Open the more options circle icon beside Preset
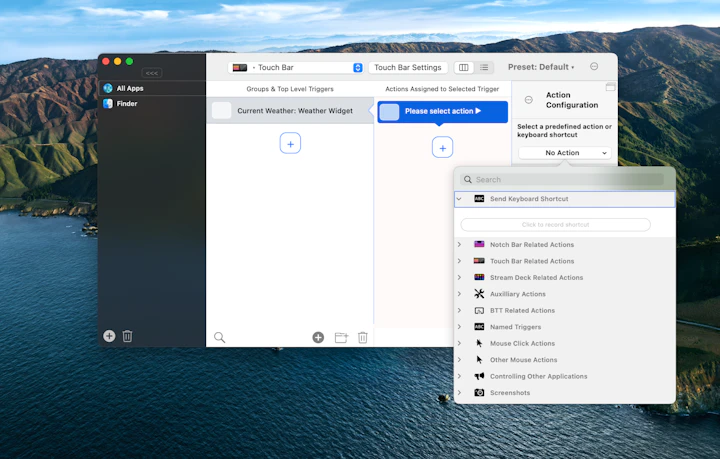 click(x=594, y=67)
